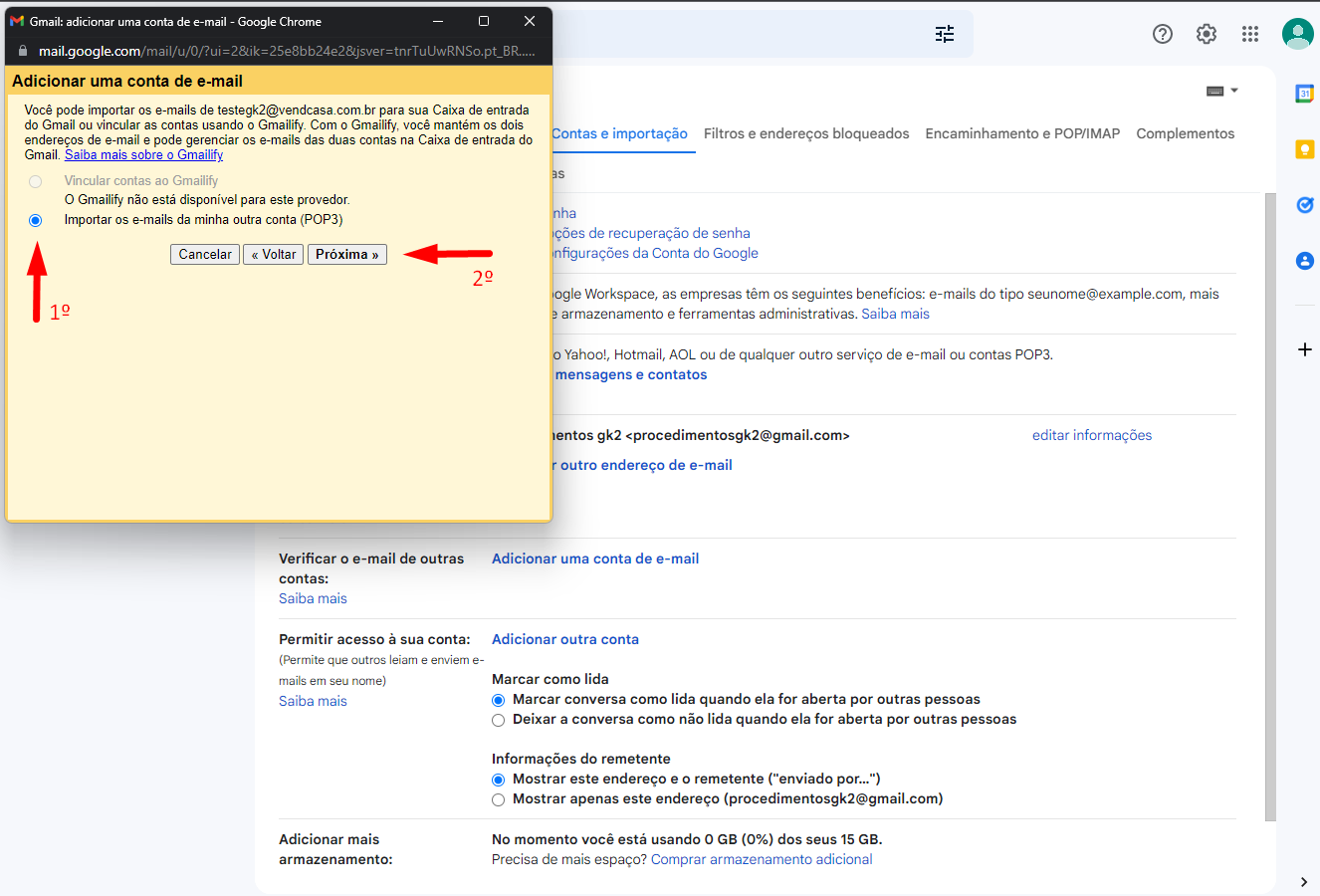Click Saiba mais under Permitir acesso

coord(313,701)
